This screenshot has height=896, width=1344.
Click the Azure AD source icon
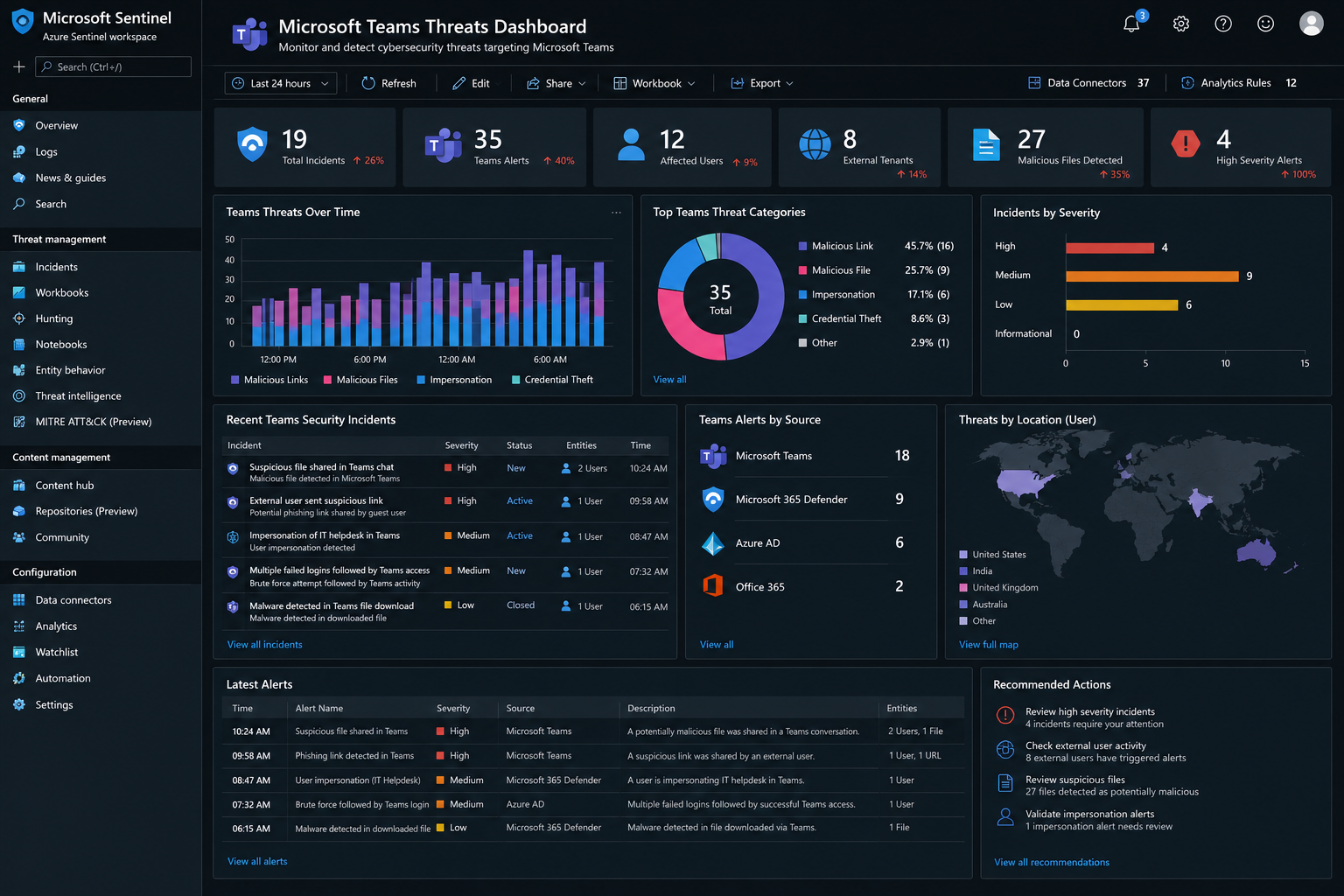pyautogui.click(x=713, y=543)
